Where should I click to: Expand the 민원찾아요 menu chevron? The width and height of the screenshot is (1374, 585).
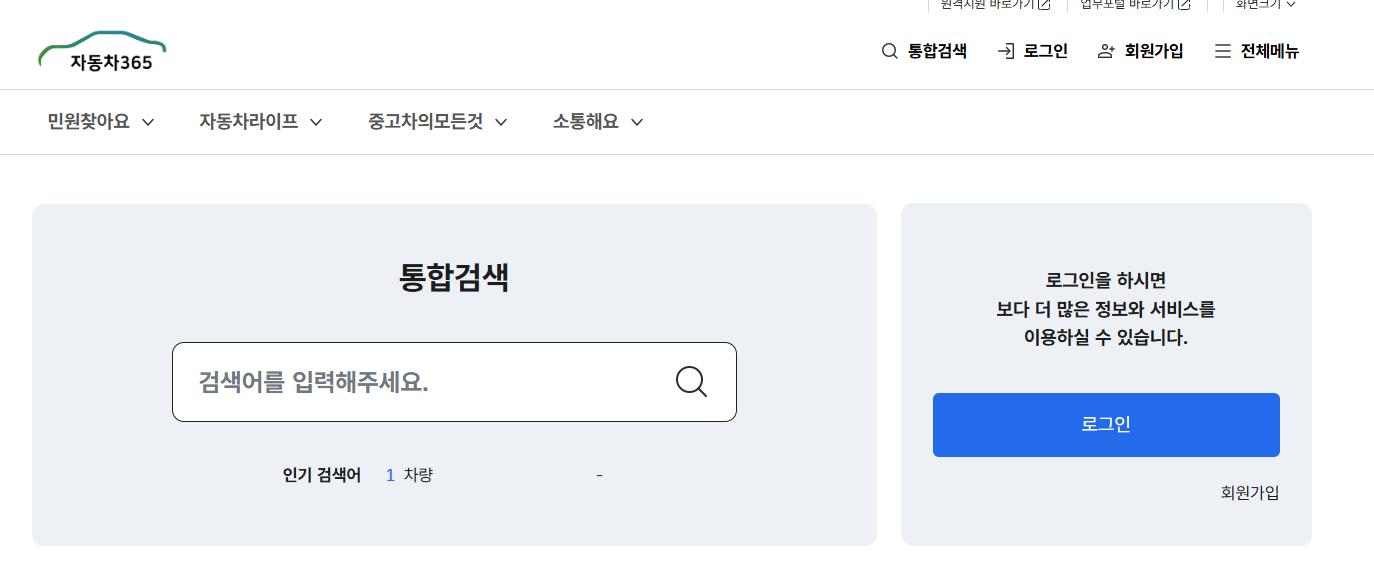[x=149, y=121]
